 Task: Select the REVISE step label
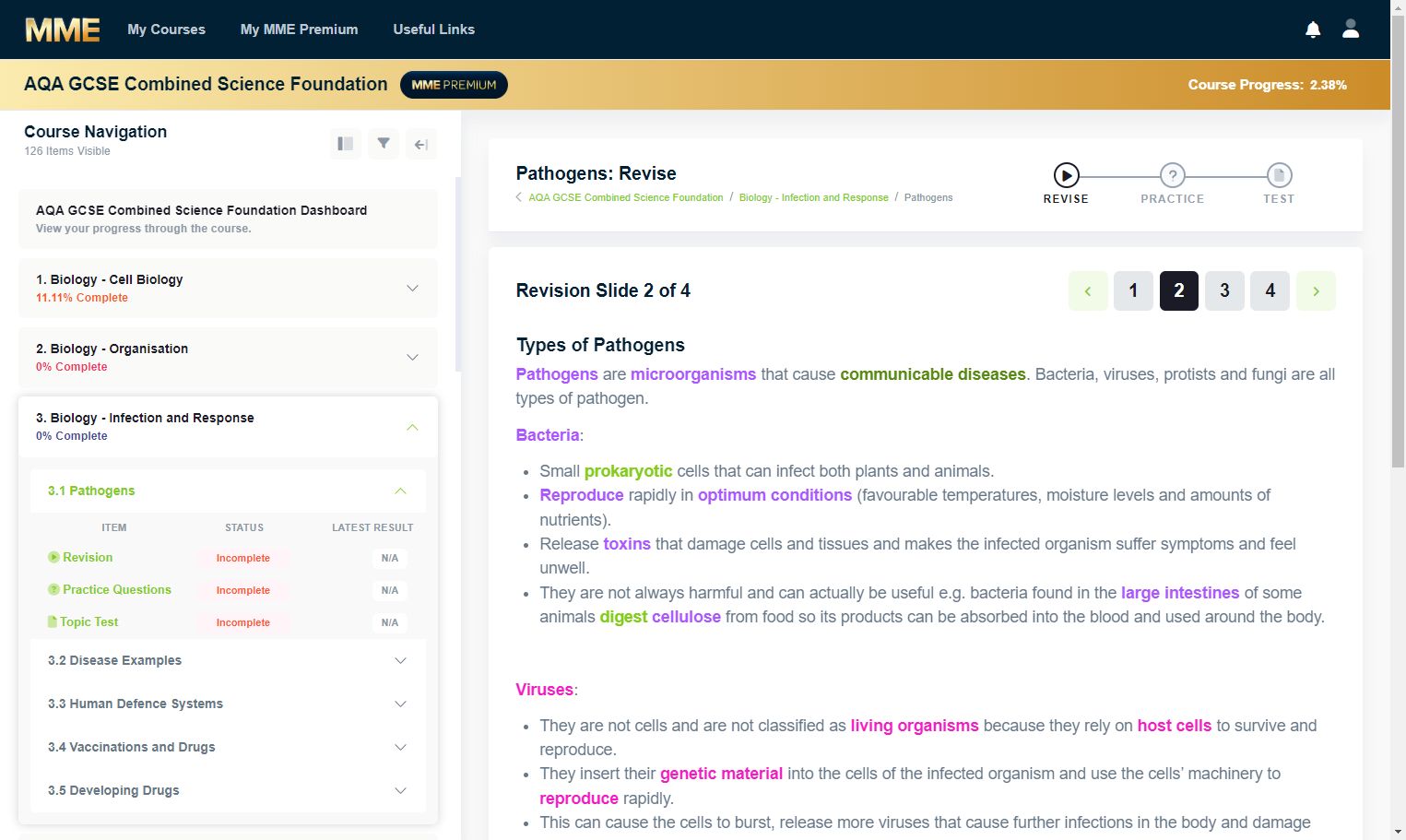[1066, 199]
